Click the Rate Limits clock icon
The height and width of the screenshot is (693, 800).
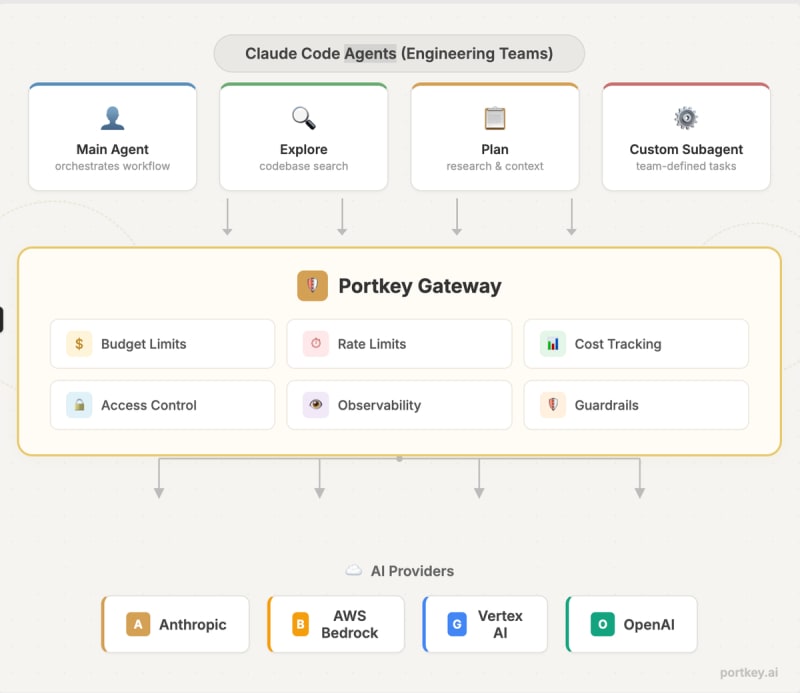tap(316, 344)
